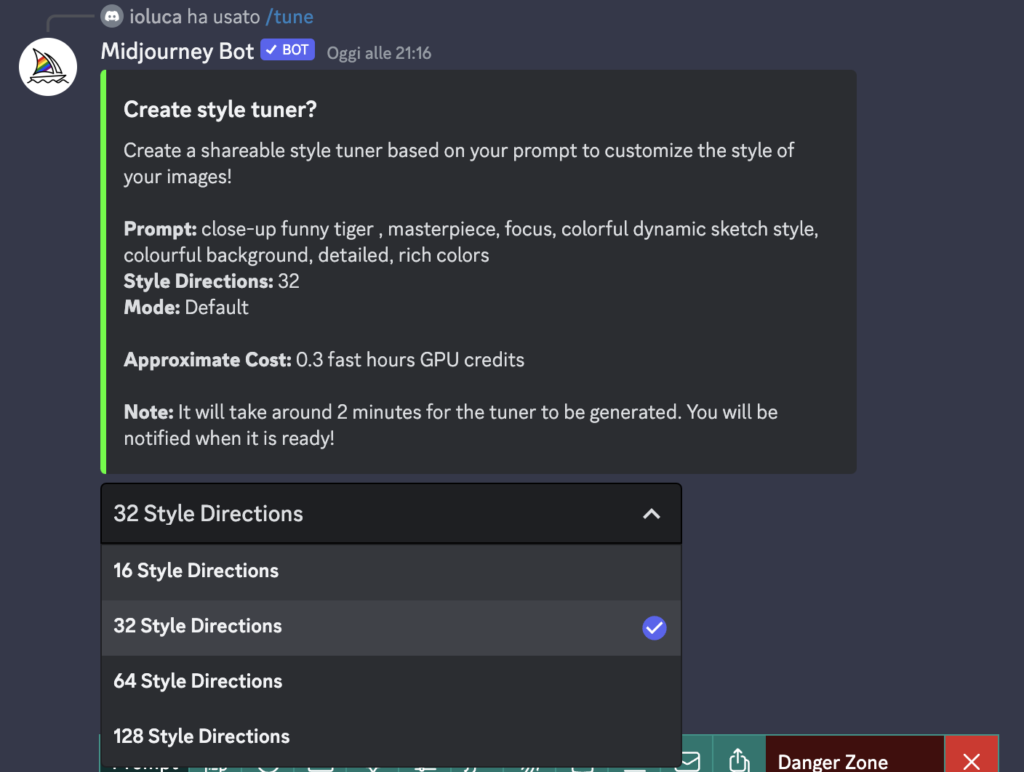Click the 'Create style tuner?' heading
Screen dimensions: 1024x772
click(x=220, y=109)
